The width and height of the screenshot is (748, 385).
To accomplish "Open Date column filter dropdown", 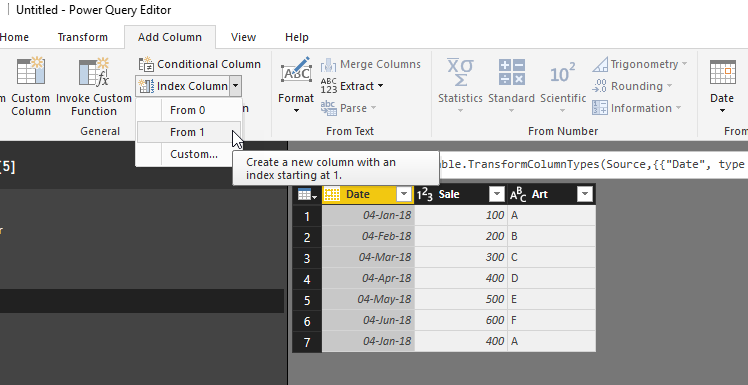I will tap(404, 194).
